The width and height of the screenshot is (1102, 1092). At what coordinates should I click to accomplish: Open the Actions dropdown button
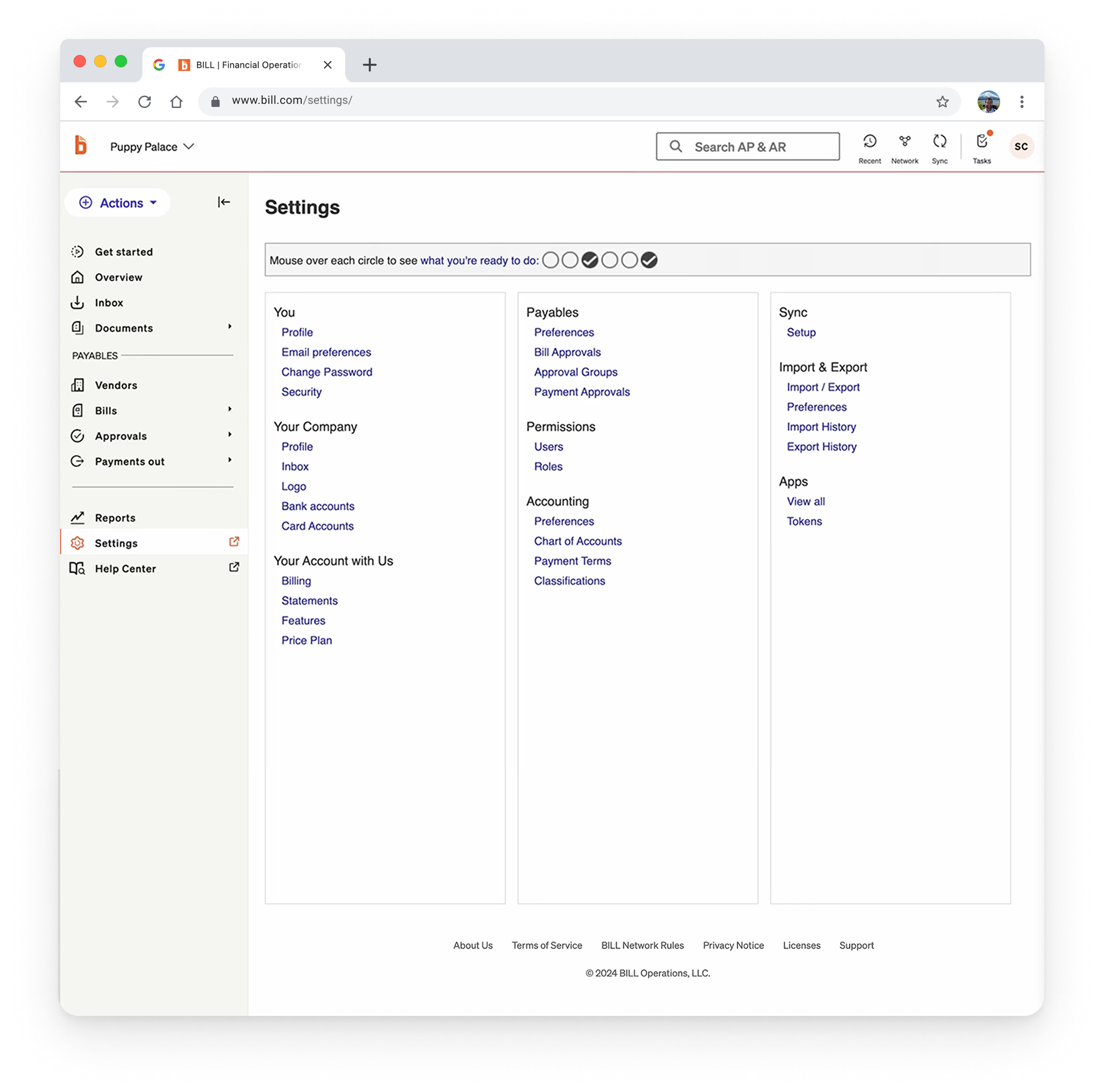tap(117, 203)
